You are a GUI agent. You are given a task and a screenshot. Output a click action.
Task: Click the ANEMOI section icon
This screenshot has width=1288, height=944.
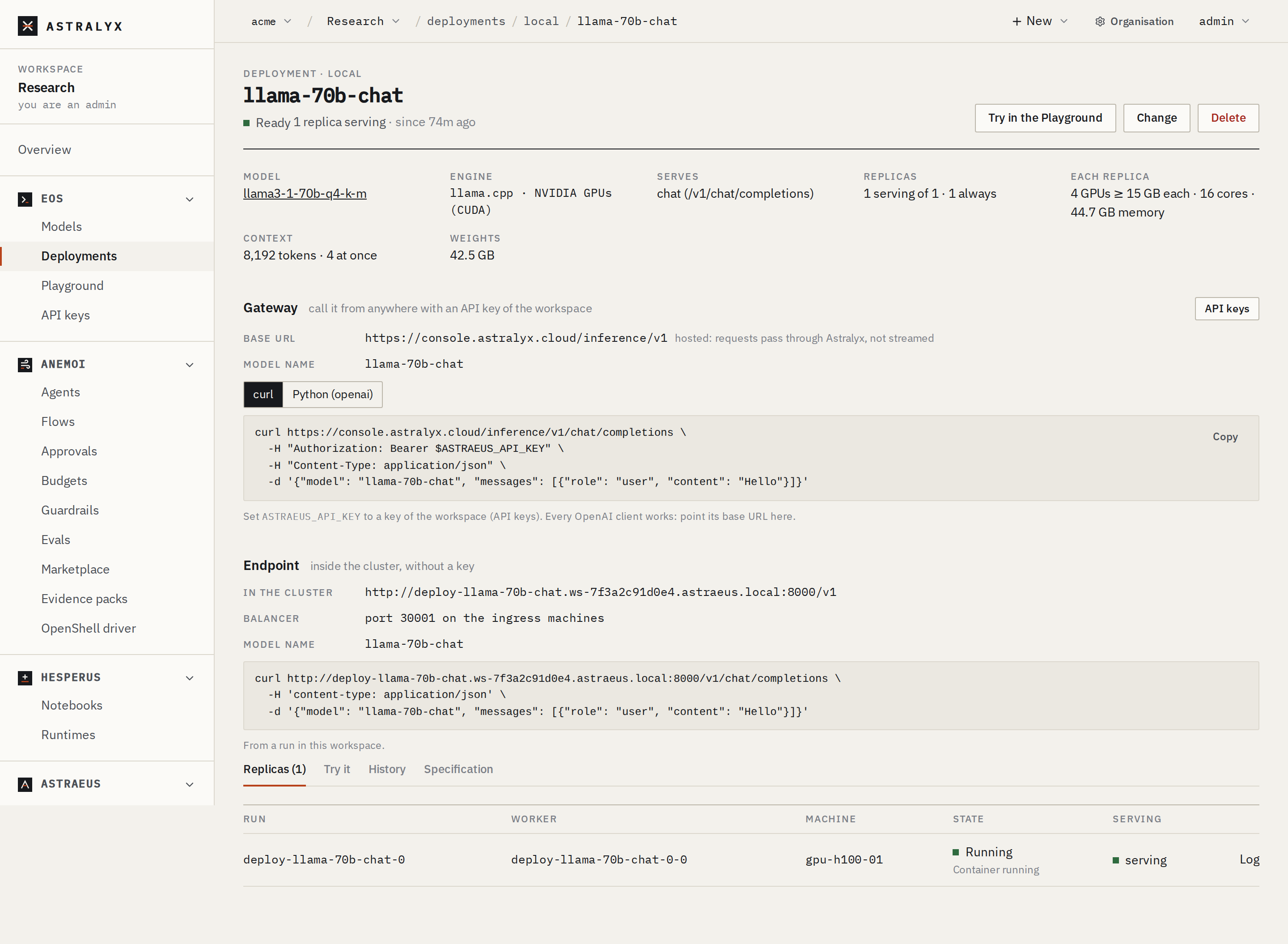click(x=25, y=365)
